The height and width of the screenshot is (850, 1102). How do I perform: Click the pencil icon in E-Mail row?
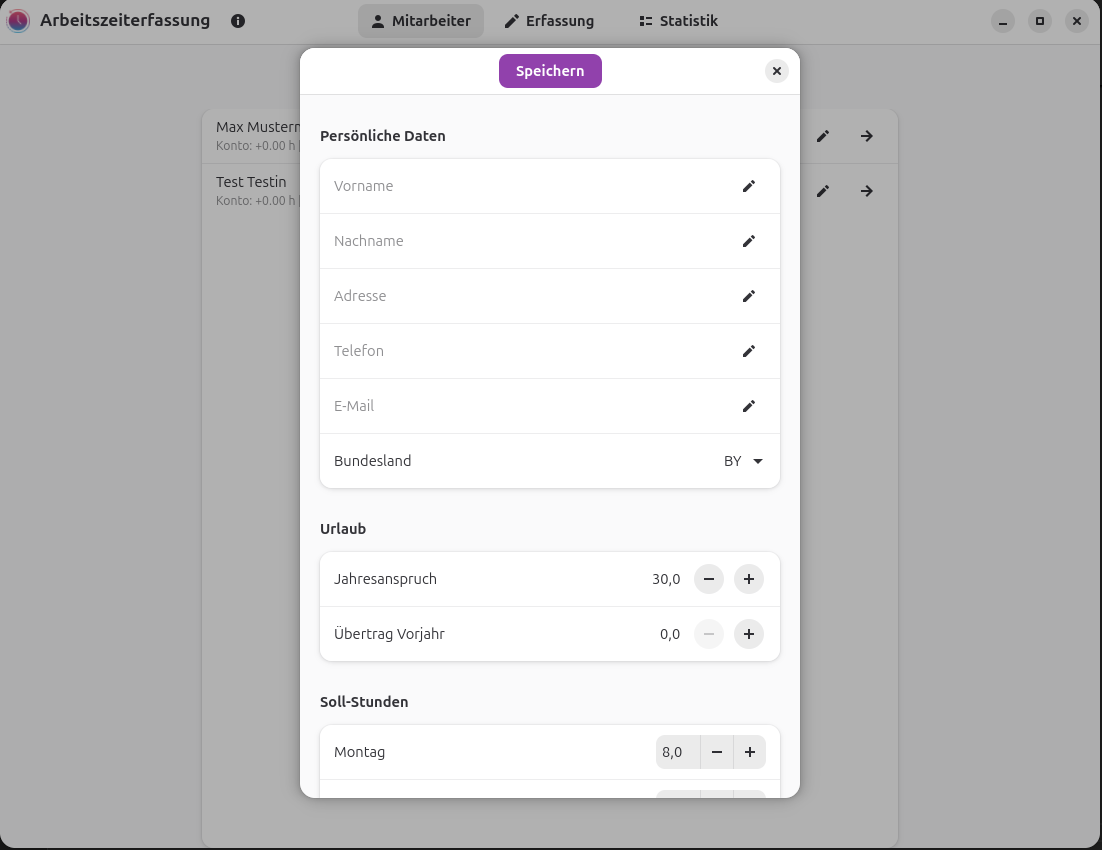click(x=748, y=406)
